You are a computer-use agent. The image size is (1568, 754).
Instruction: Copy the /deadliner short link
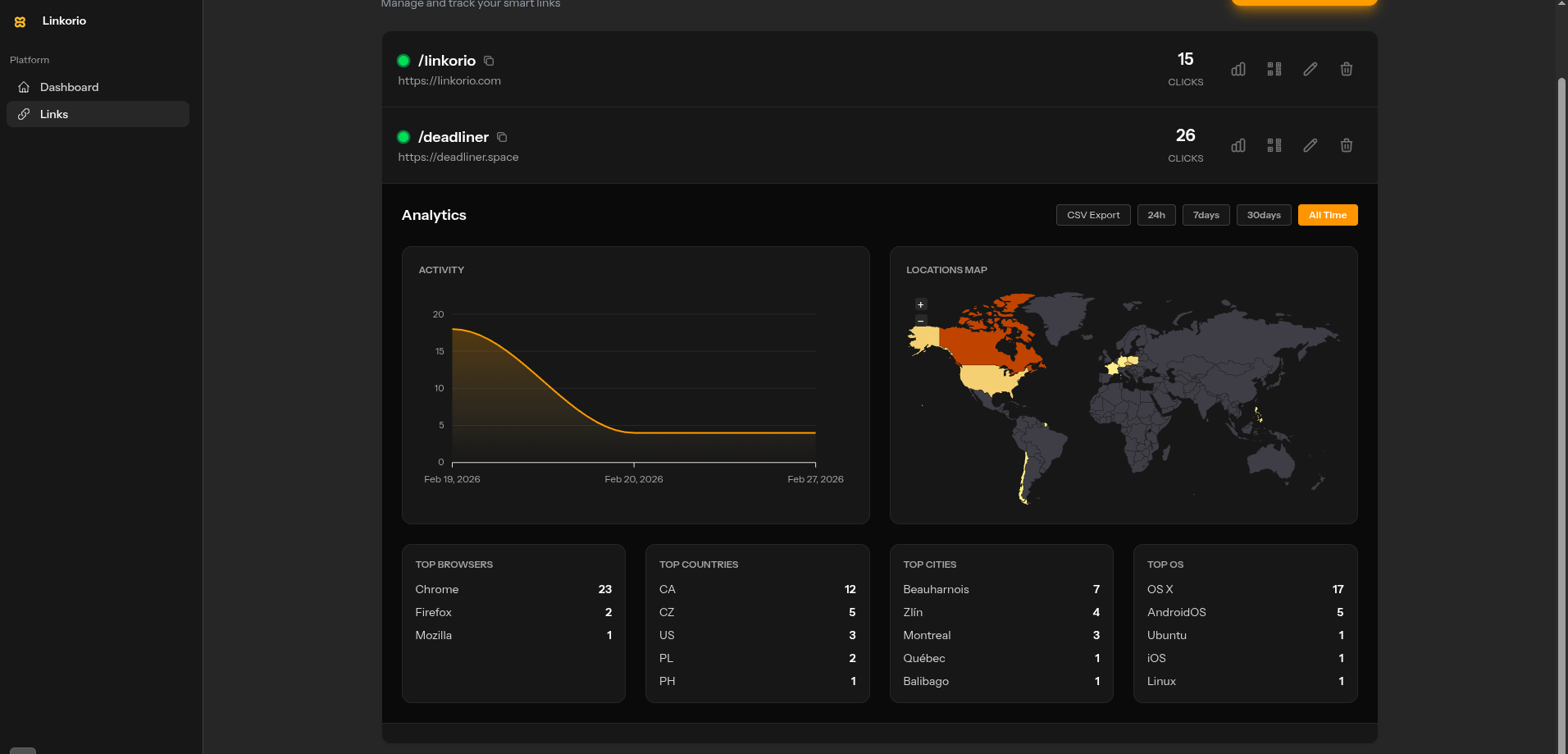[502, 137]
